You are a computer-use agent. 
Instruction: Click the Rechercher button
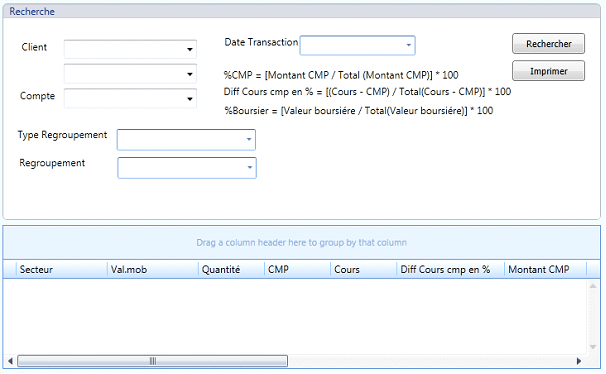point(548,44)
